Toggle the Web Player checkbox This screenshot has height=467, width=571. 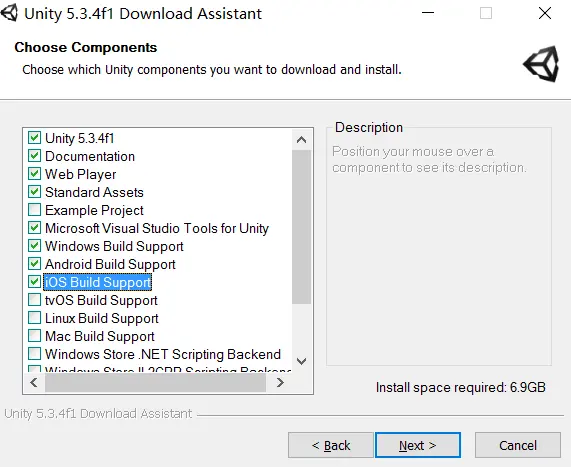click(34, 174)
